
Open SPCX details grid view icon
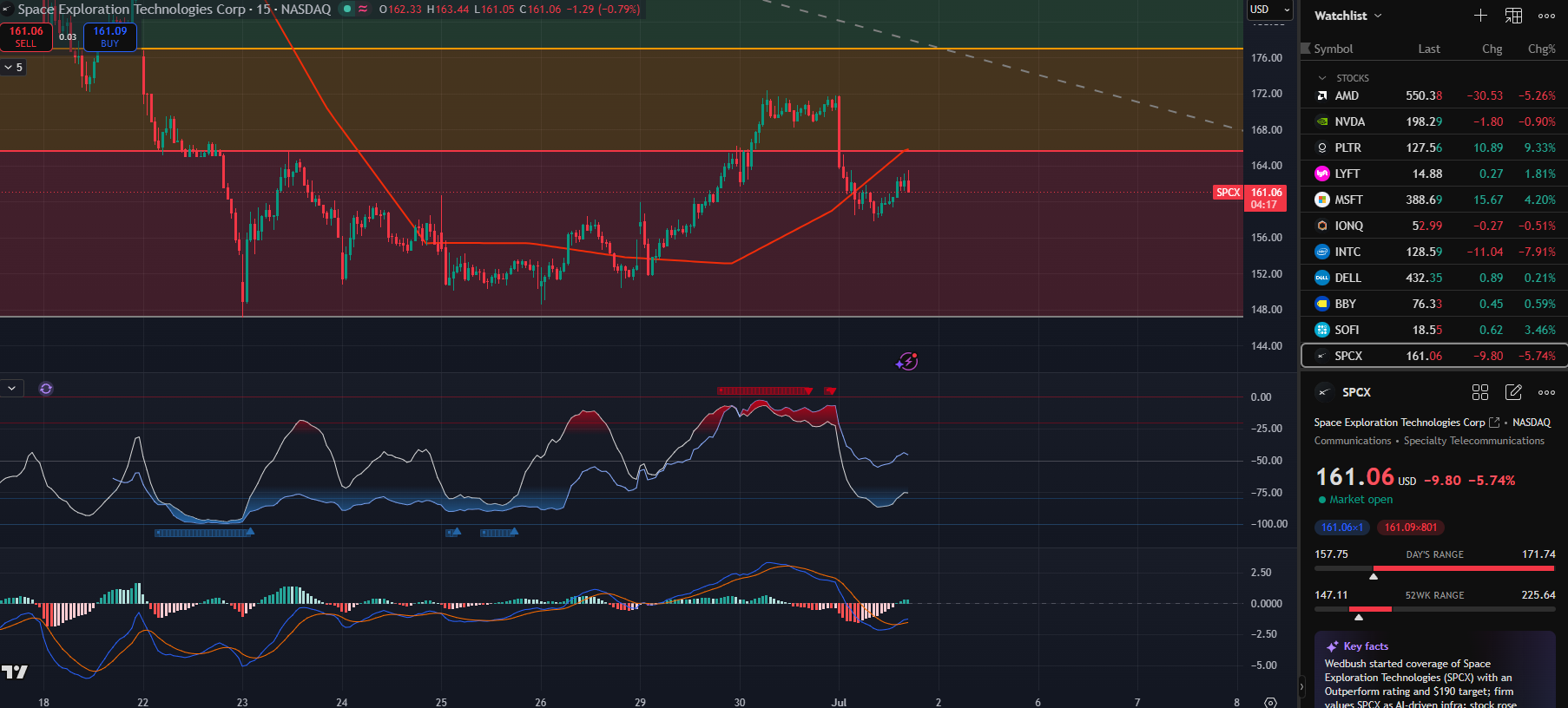point(1480,392)
